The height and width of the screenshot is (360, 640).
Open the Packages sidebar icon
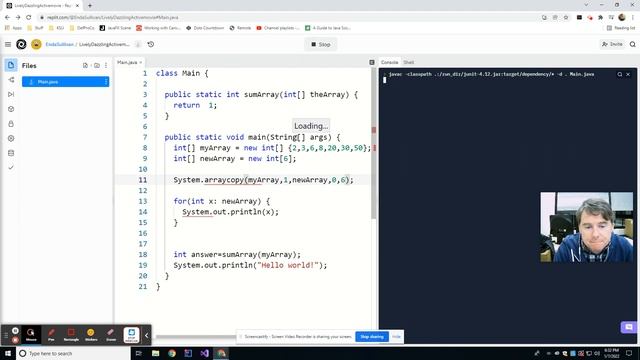coord(11,109)
